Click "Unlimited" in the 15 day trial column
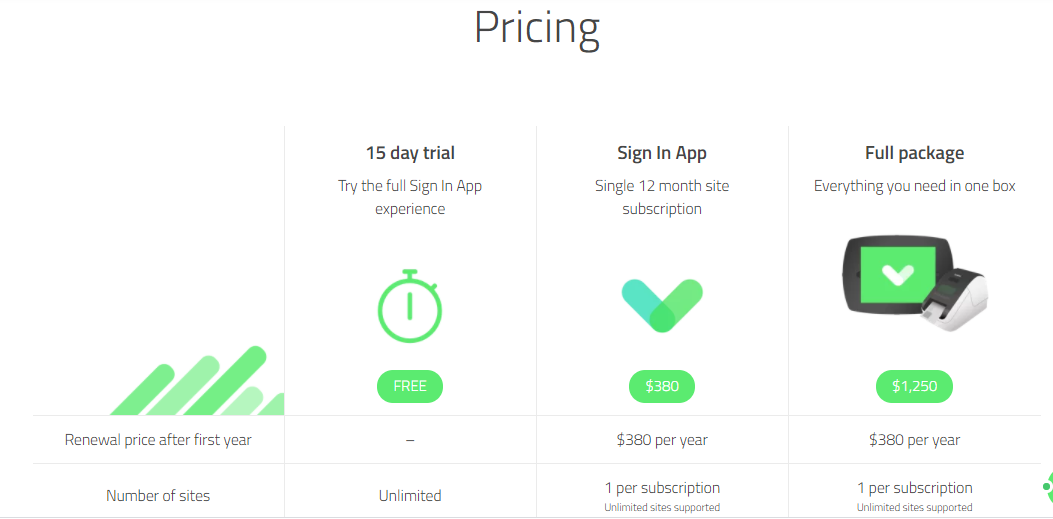Screen dimensions: 1053x519 tap(410, 496)
